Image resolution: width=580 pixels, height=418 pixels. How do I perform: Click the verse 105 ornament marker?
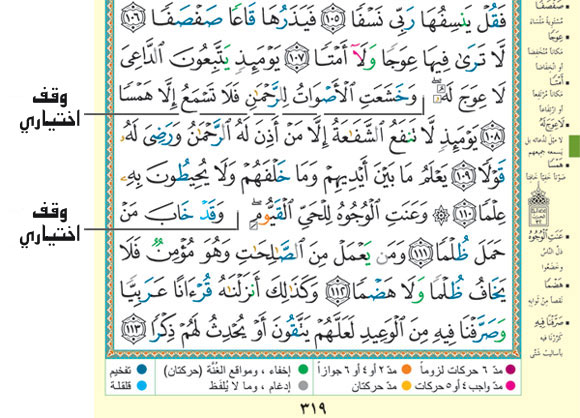[333, 17]
